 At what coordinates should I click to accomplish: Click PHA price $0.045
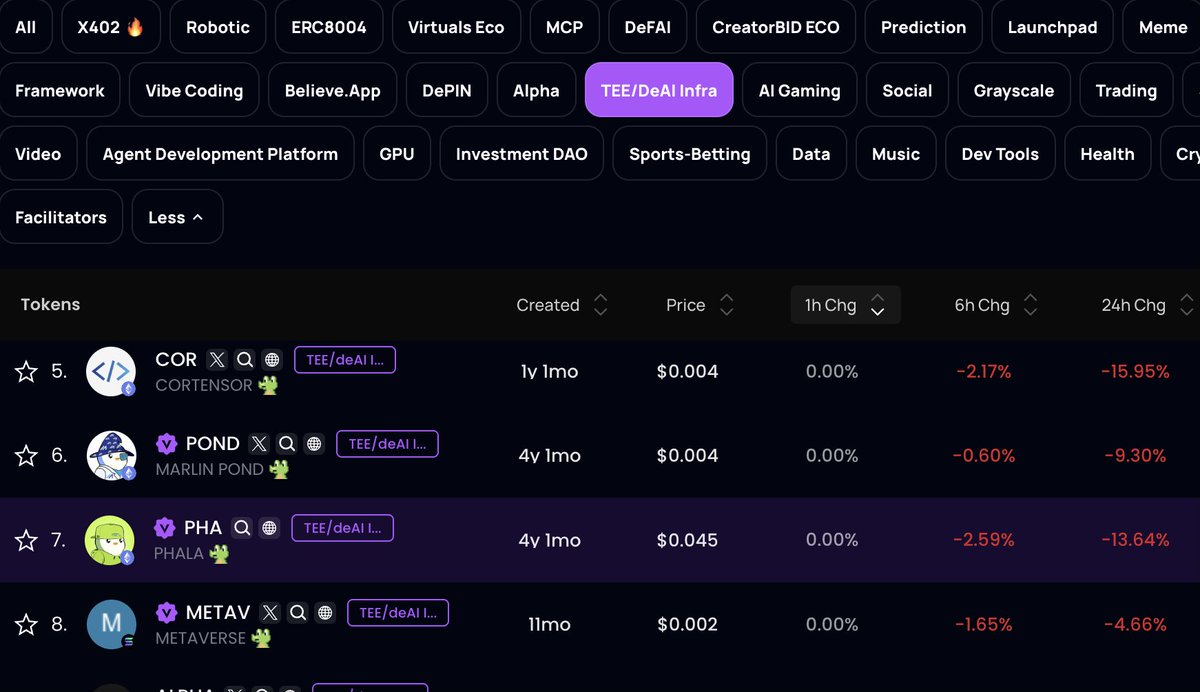click(x=687, y=540)
